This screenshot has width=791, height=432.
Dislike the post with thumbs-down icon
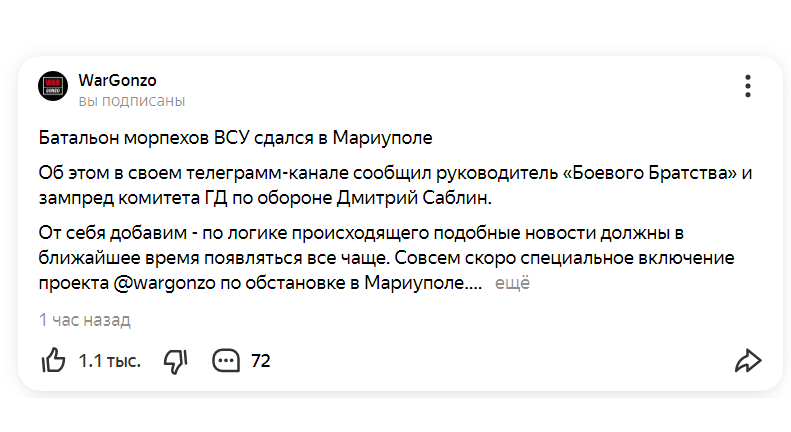pos(176,361)
